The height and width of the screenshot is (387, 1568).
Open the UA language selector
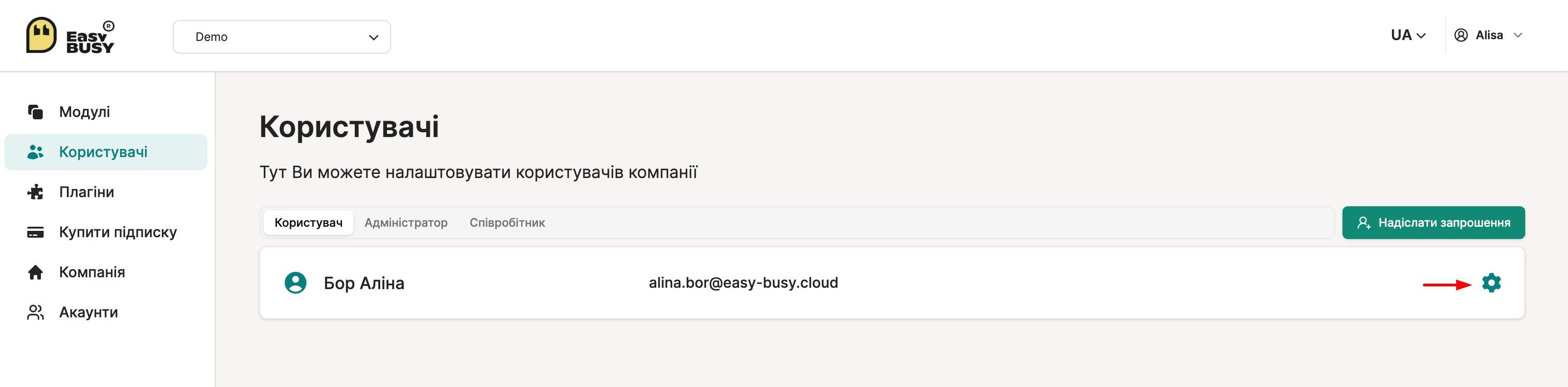pyautogui.click(x=1407, y=36)
